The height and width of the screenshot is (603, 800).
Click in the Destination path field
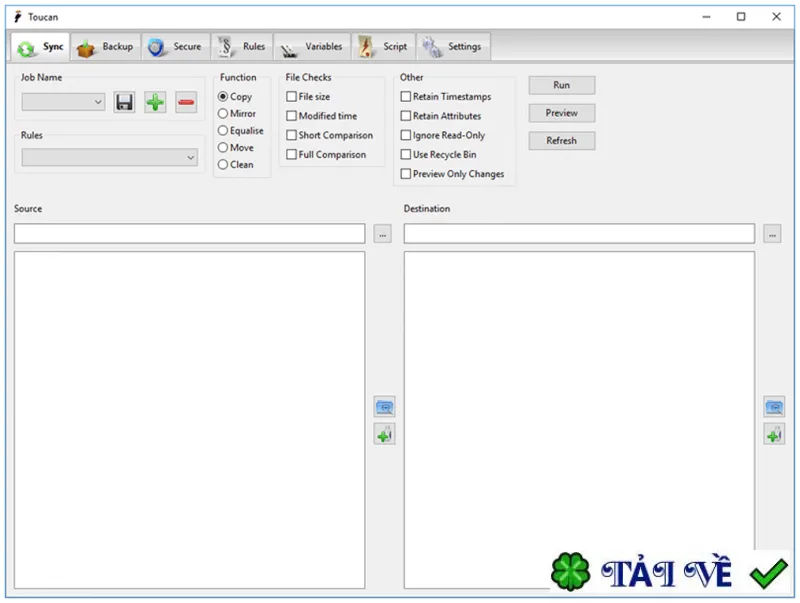tap(579, 234)
